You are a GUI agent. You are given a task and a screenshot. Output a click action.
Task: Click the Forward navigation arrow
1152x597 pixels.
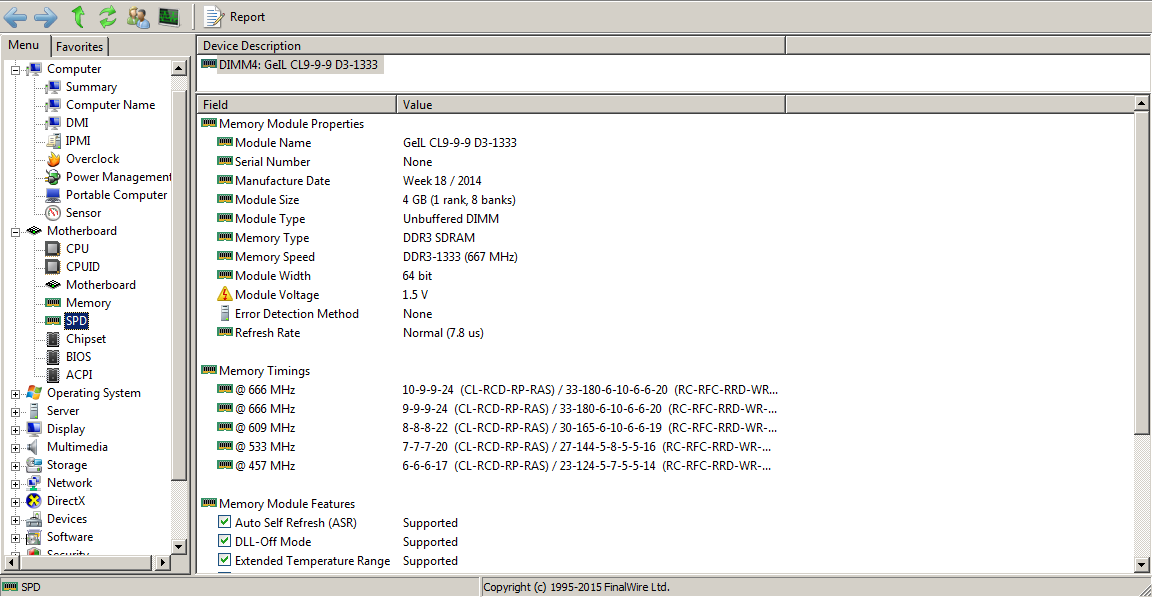(45, 16)
